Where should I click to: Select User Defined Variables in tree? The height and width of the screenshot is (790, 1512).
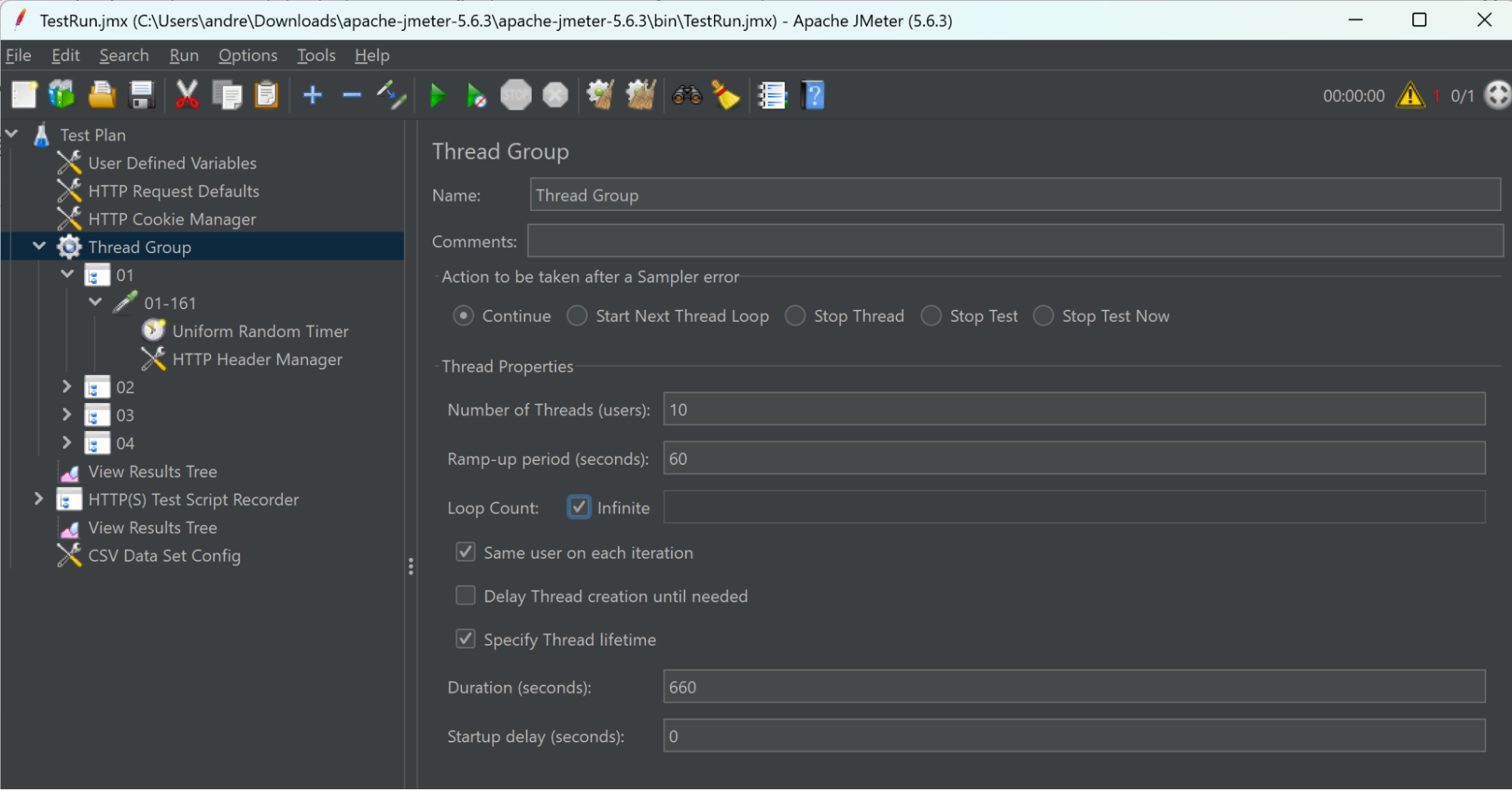pos(172,163)
